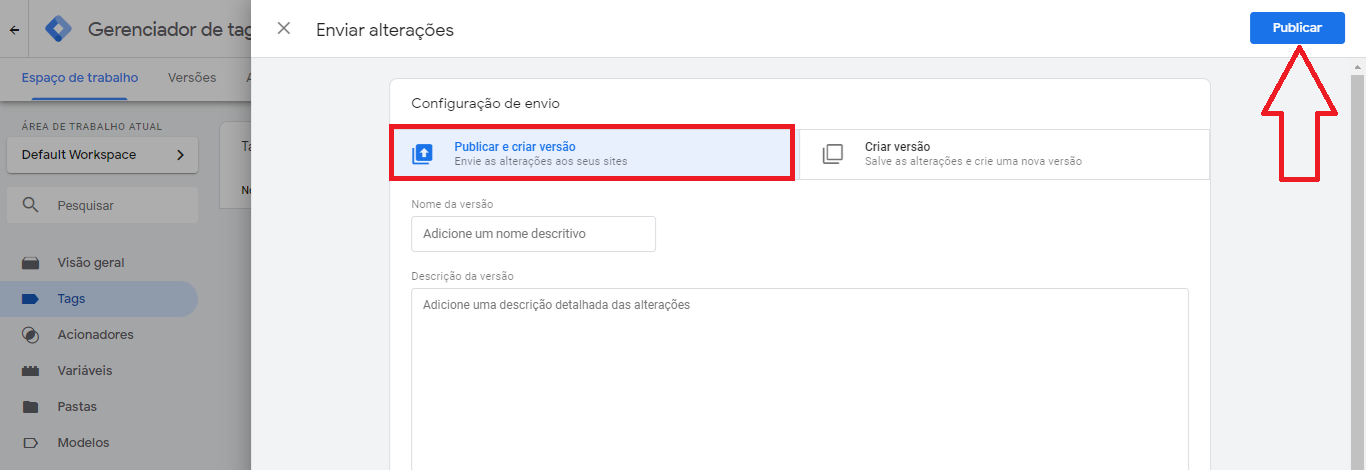The height and width of the screenshot is (470, 1366).
Task: Click the Pesquisar search box
Action: (x=102, y=205)
